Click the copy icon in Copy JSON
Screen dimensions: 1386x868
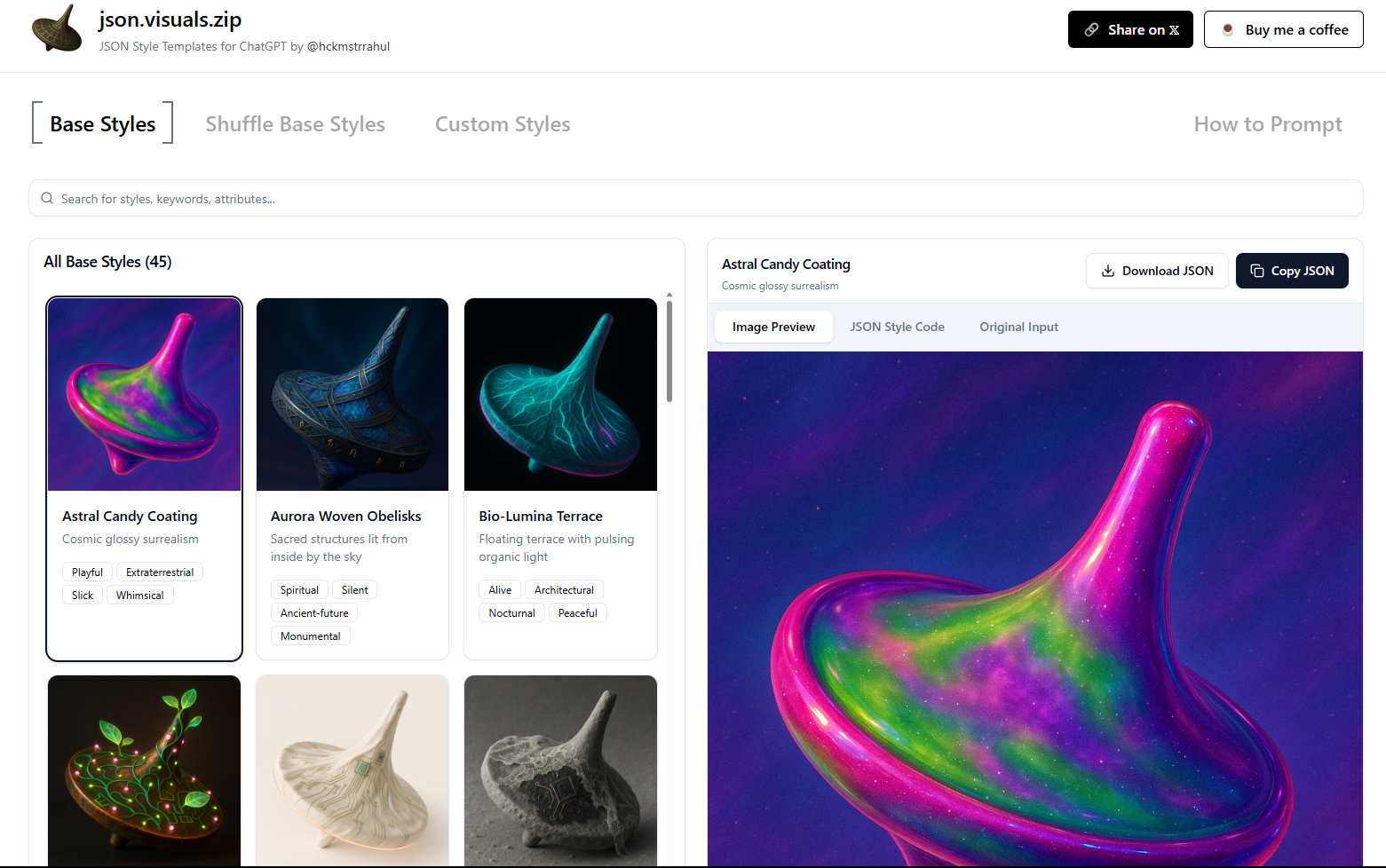(x=1257, y=272)
